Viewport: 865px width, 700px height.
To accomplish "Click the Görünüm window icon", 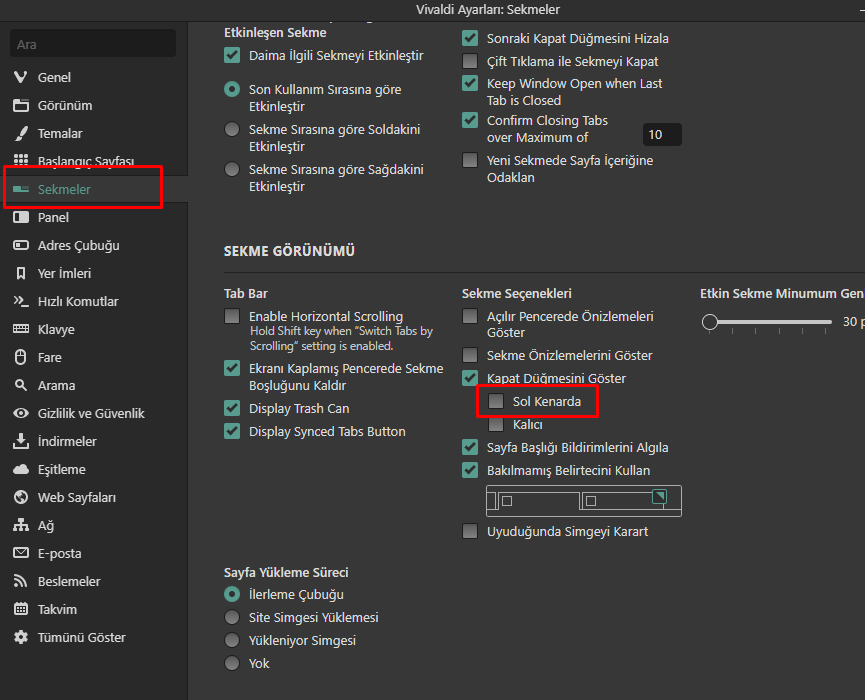I will pyautogui.click(x=21, y=105).
